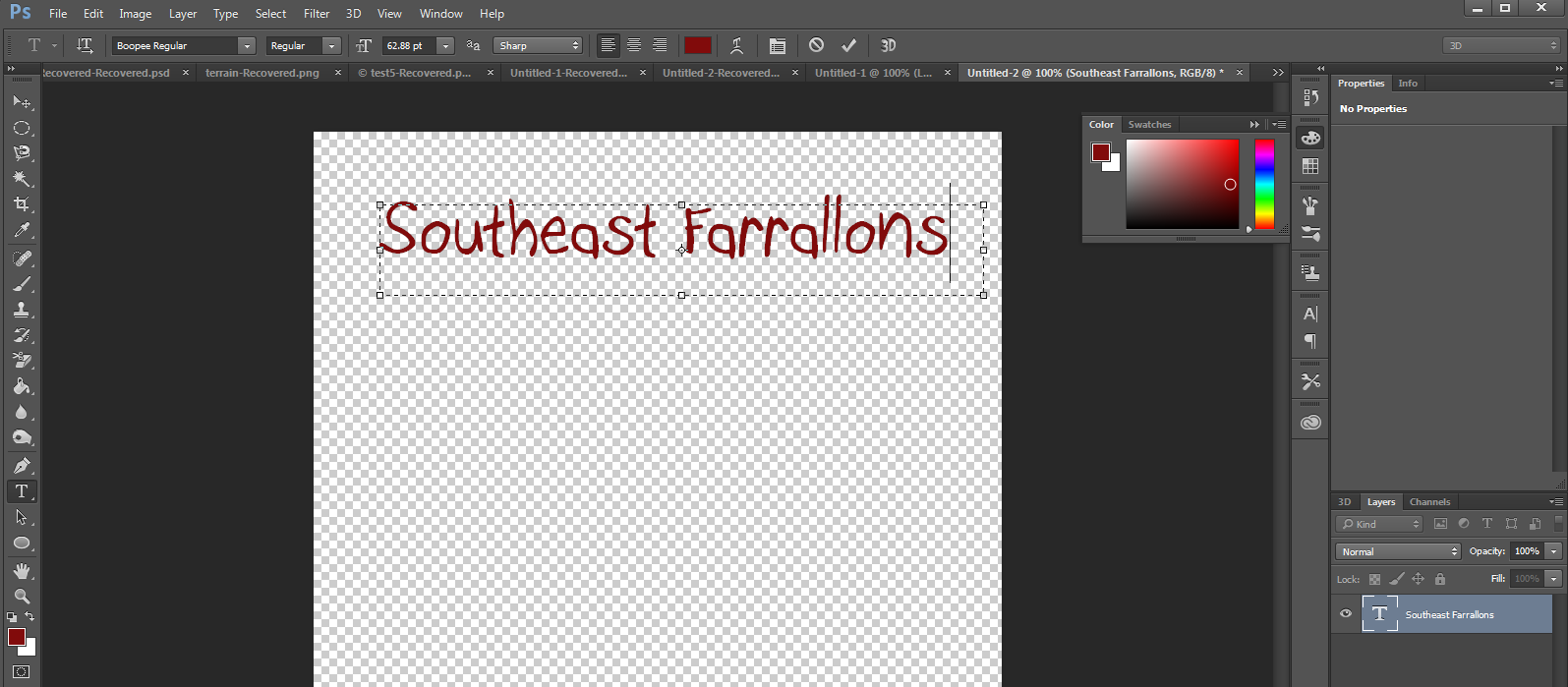This screenshot has width=1568, height=687.
Task: Select the History Brush tool
Action: [x=22, y=335]
